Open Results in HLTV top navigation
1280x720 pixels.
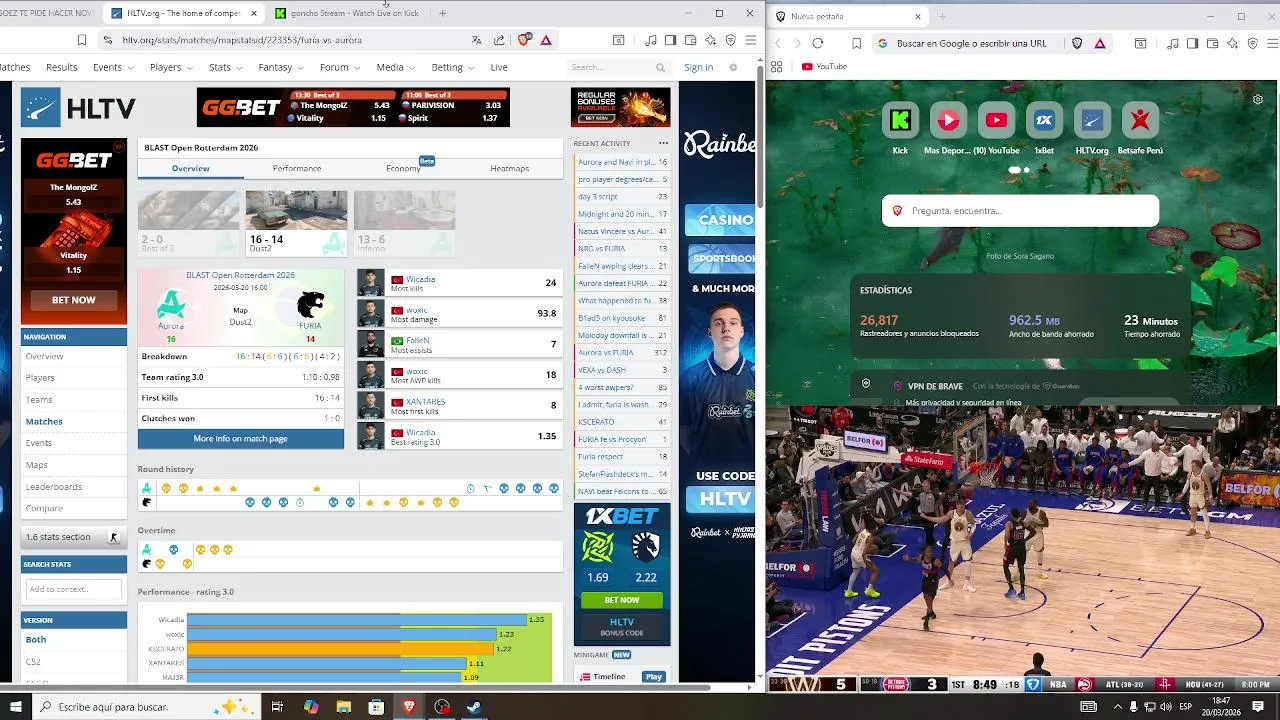pyautogui.click(x=61, y=67)
